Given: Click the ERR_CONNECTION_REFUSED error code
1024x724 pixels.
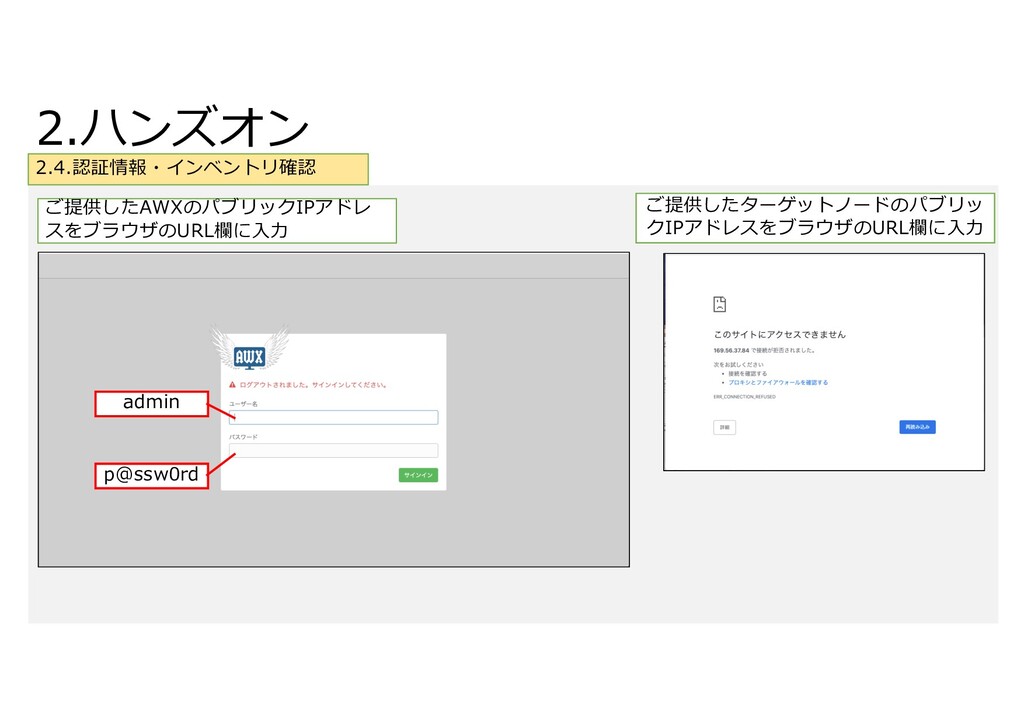Looking at the screenshot, I should click(744, 397).
